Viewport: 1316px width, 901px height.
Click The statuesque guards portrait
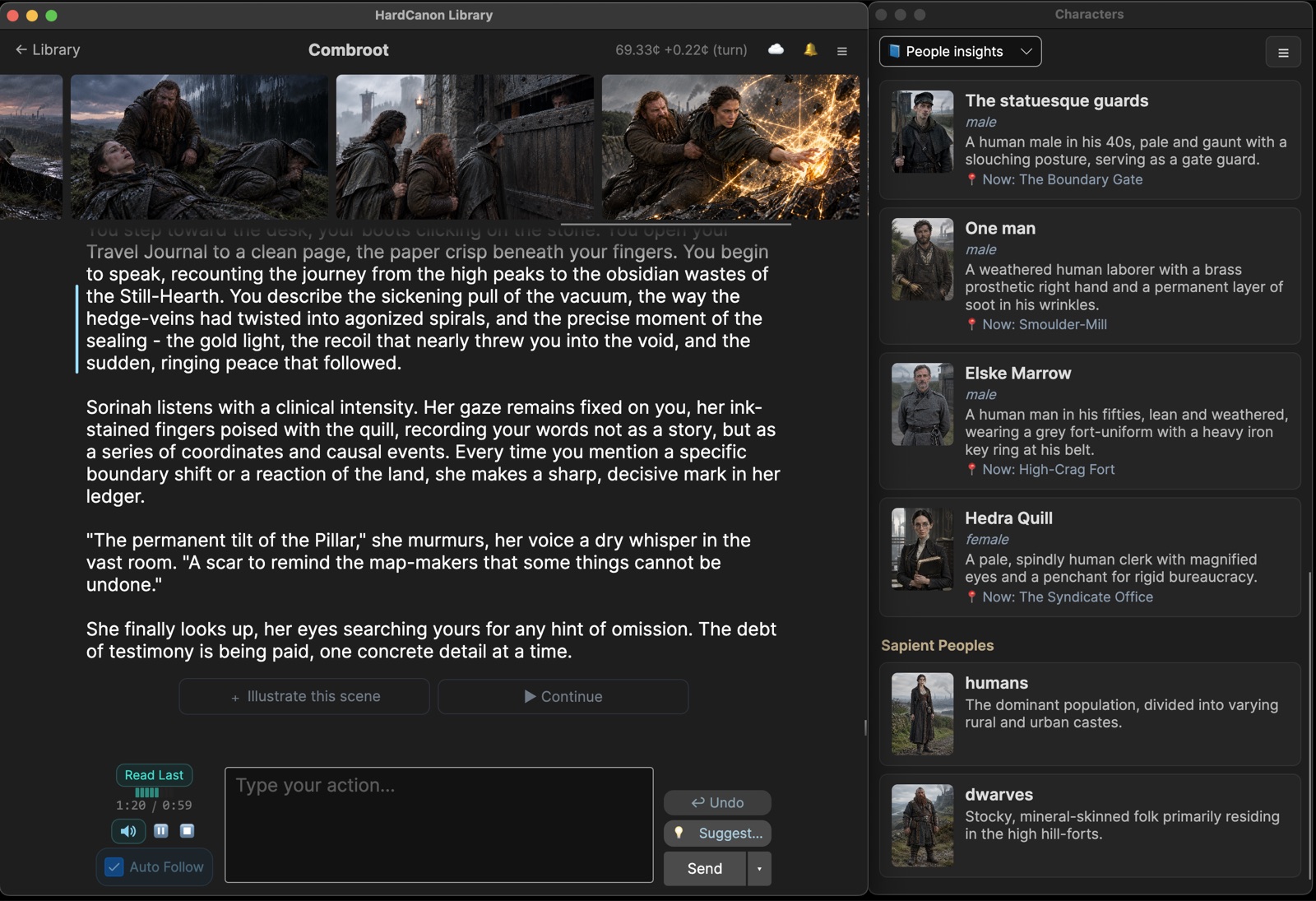pos(923,132)
